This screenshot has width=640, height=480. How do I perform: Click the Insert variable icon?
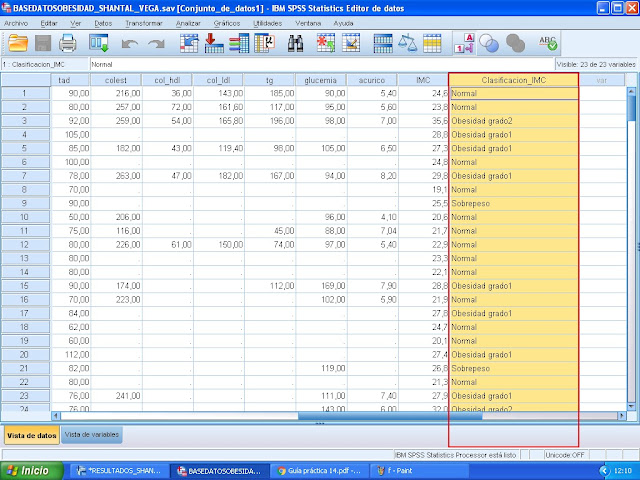coord(351,43)
